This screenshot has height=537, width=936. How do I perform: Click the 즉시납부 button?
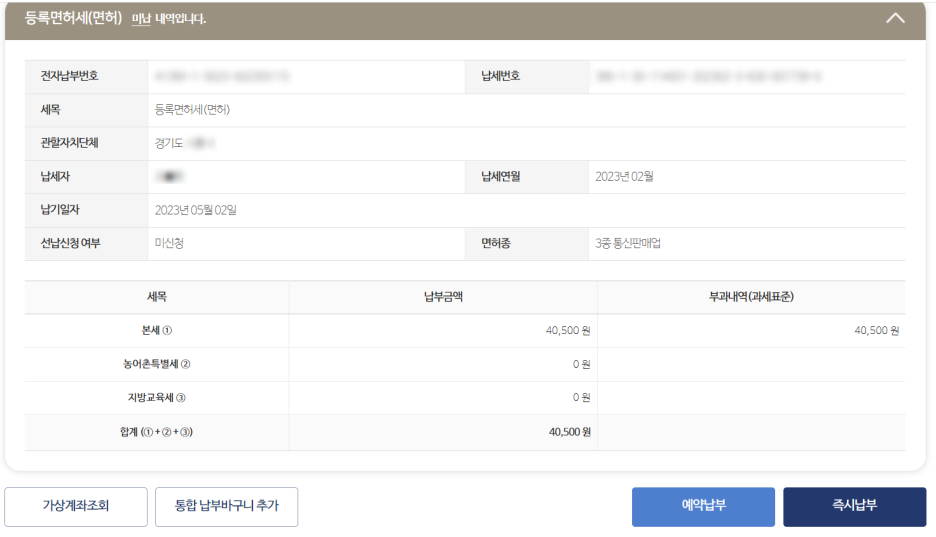[x=854, y=507]
